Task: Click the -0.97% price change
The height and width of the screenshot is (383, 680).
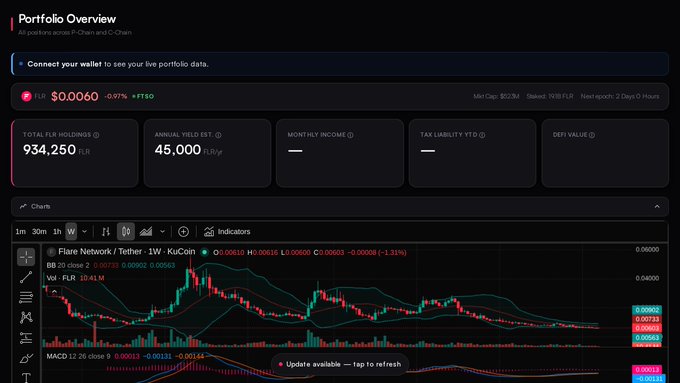Action: tap(116, 96)
